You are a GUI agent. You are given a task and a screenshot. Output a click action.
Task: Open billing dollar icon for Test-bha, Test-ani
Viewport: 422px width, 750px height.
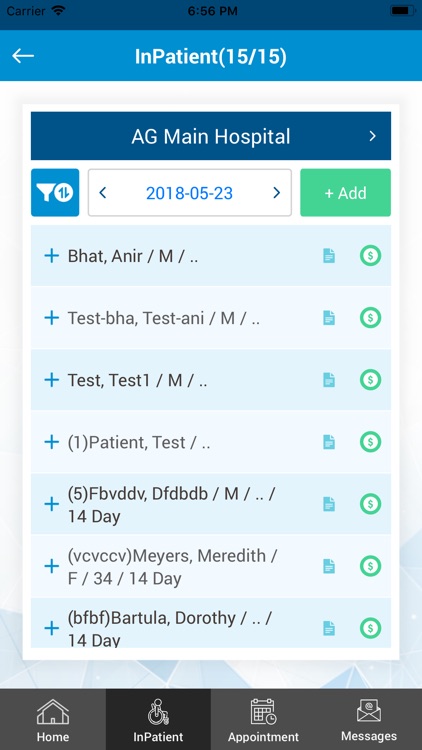(x=370, y=317)
